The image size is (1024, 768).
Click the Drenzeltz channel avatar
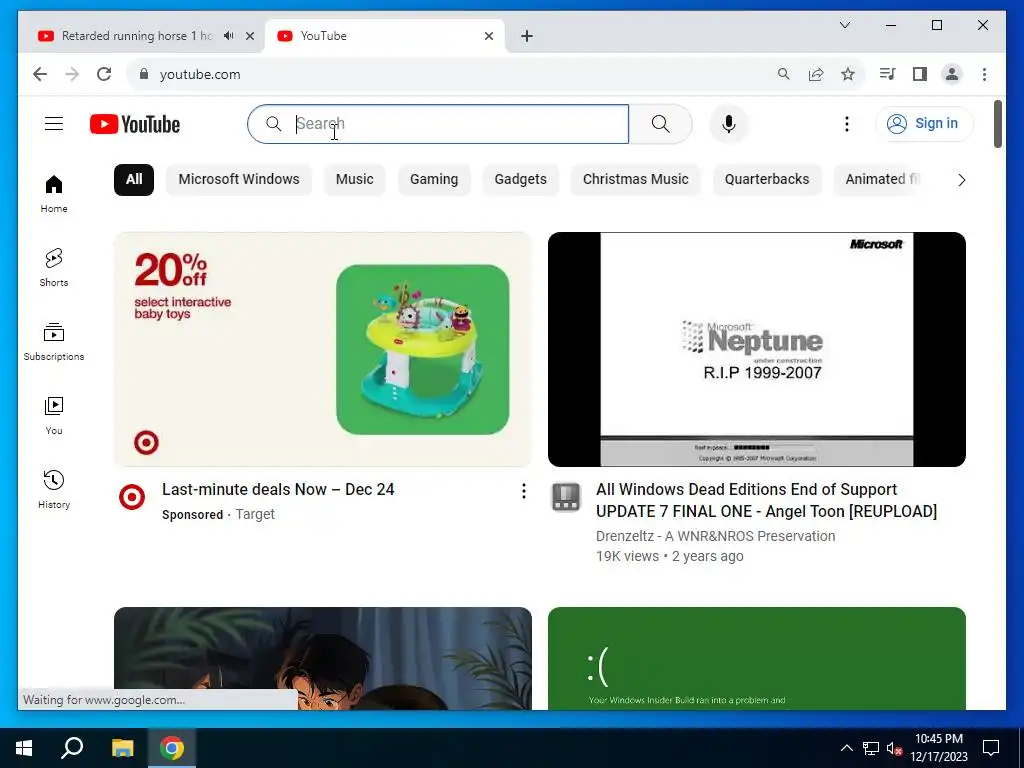[x=566, y=498]
